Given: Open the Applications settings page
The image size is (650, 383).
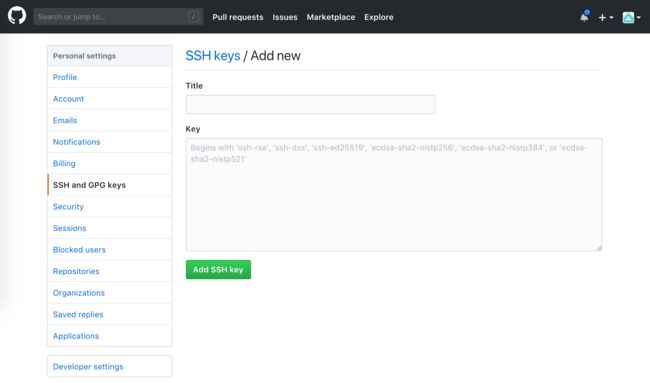Looking at the screenshot, I should point(110,336).
